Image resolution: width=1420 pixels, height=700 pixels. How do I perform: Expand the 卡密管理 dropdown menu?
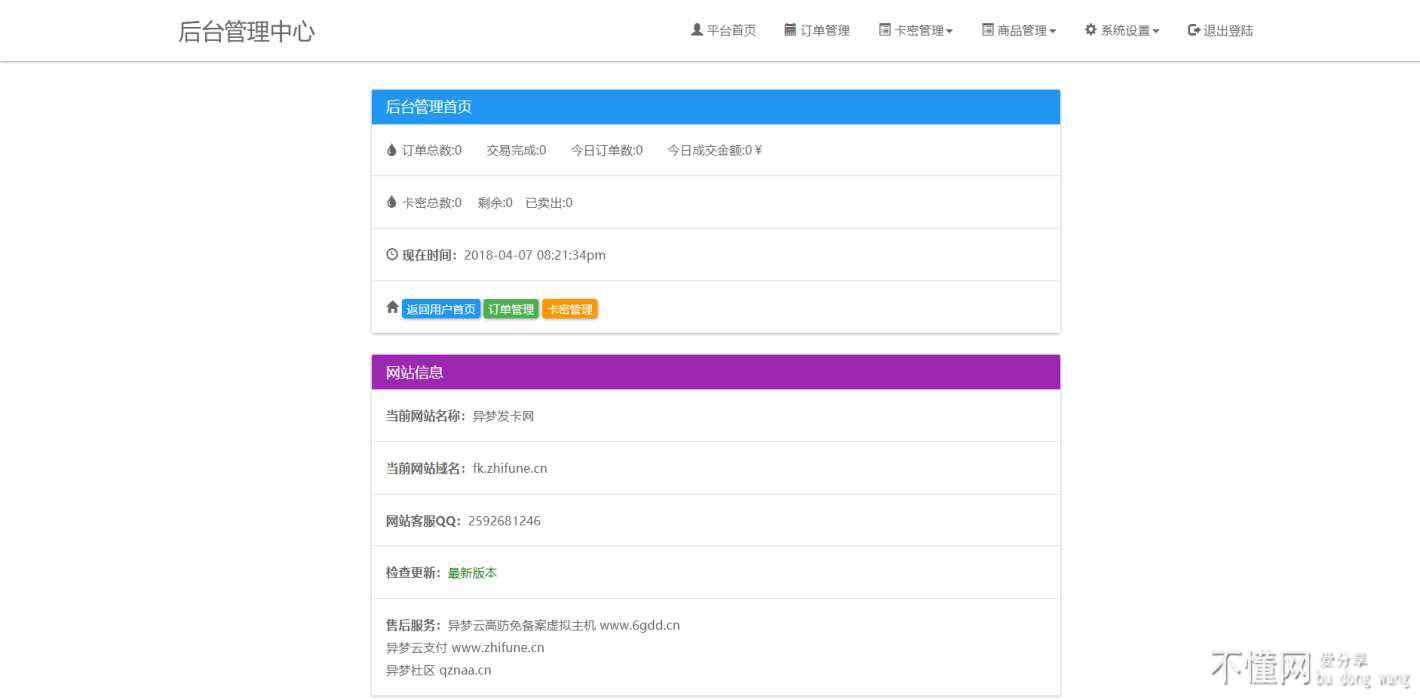pyautogui.click(x=924, y=31)
